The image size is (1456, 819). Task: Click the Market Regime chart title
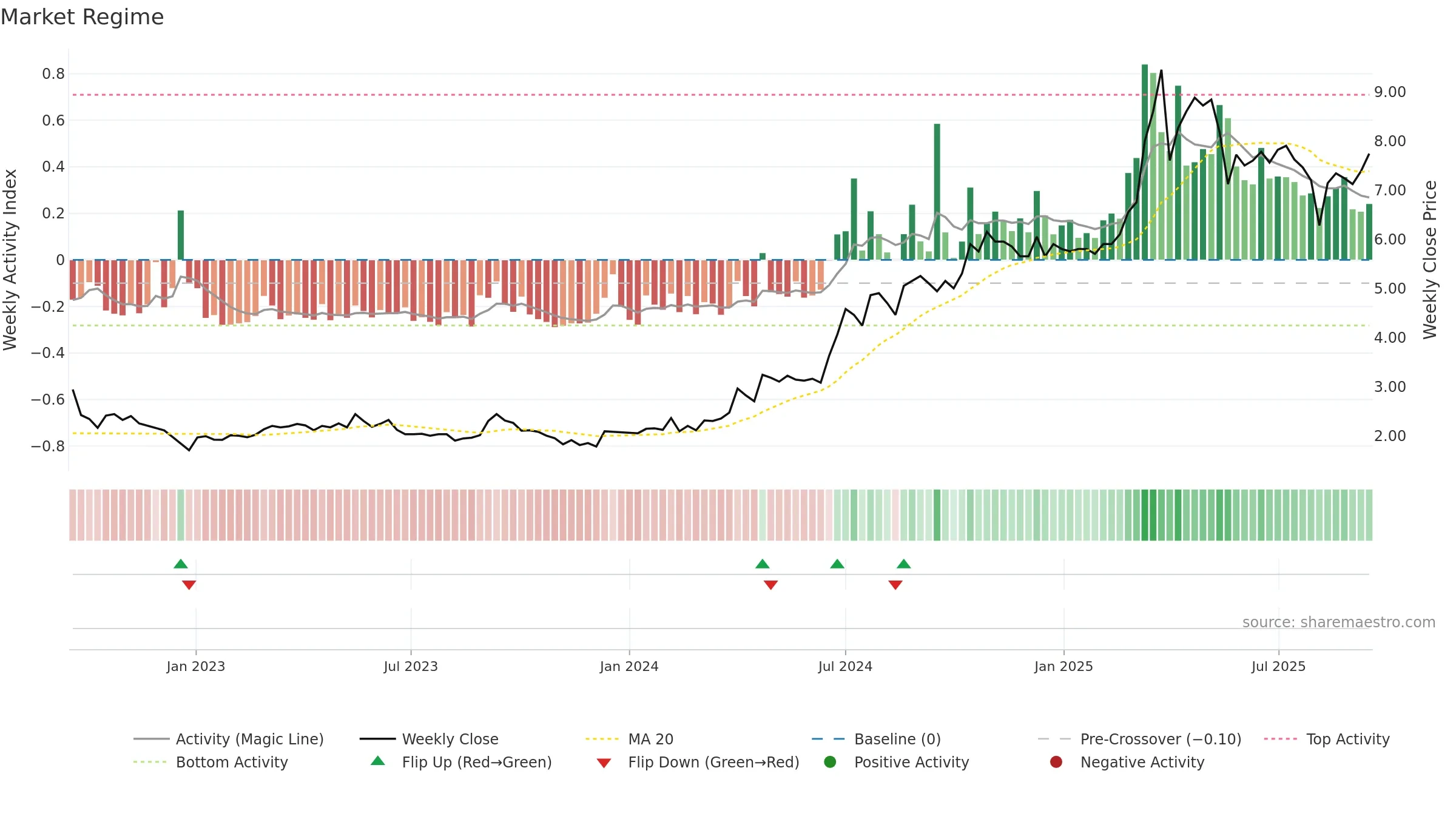(82, 17)
